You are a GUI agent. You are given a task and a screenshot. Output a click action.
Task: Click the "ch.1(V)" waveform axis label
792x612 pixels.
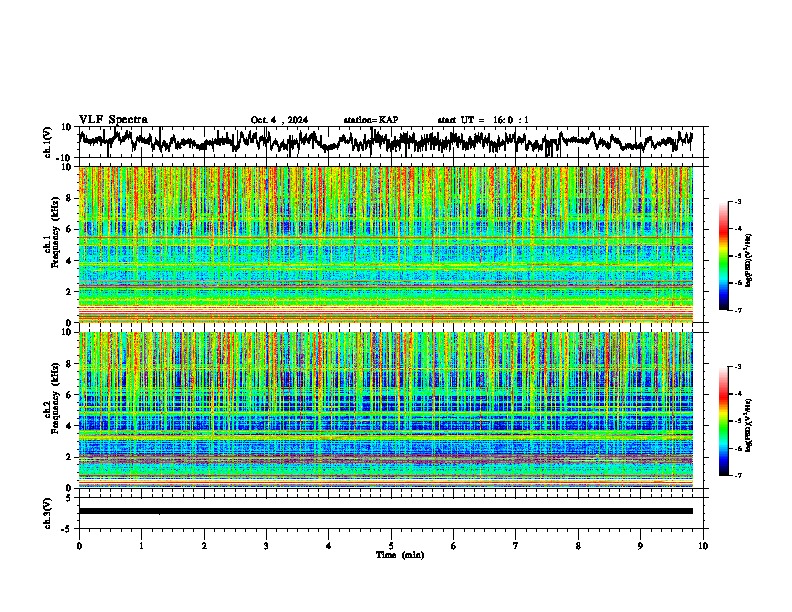47,142
